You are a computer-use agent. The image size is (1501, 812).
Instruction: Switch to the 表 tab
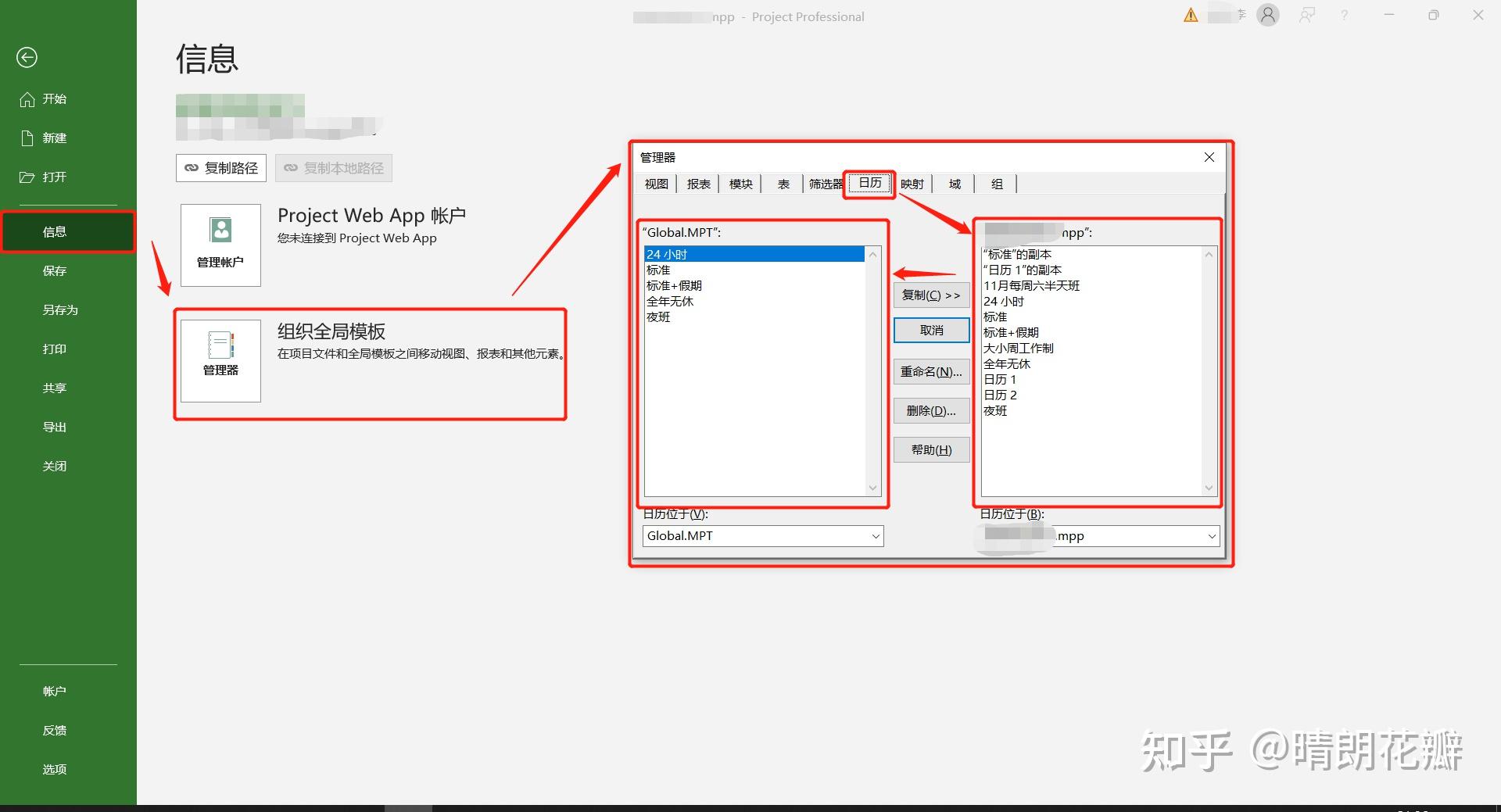(783, 184)
